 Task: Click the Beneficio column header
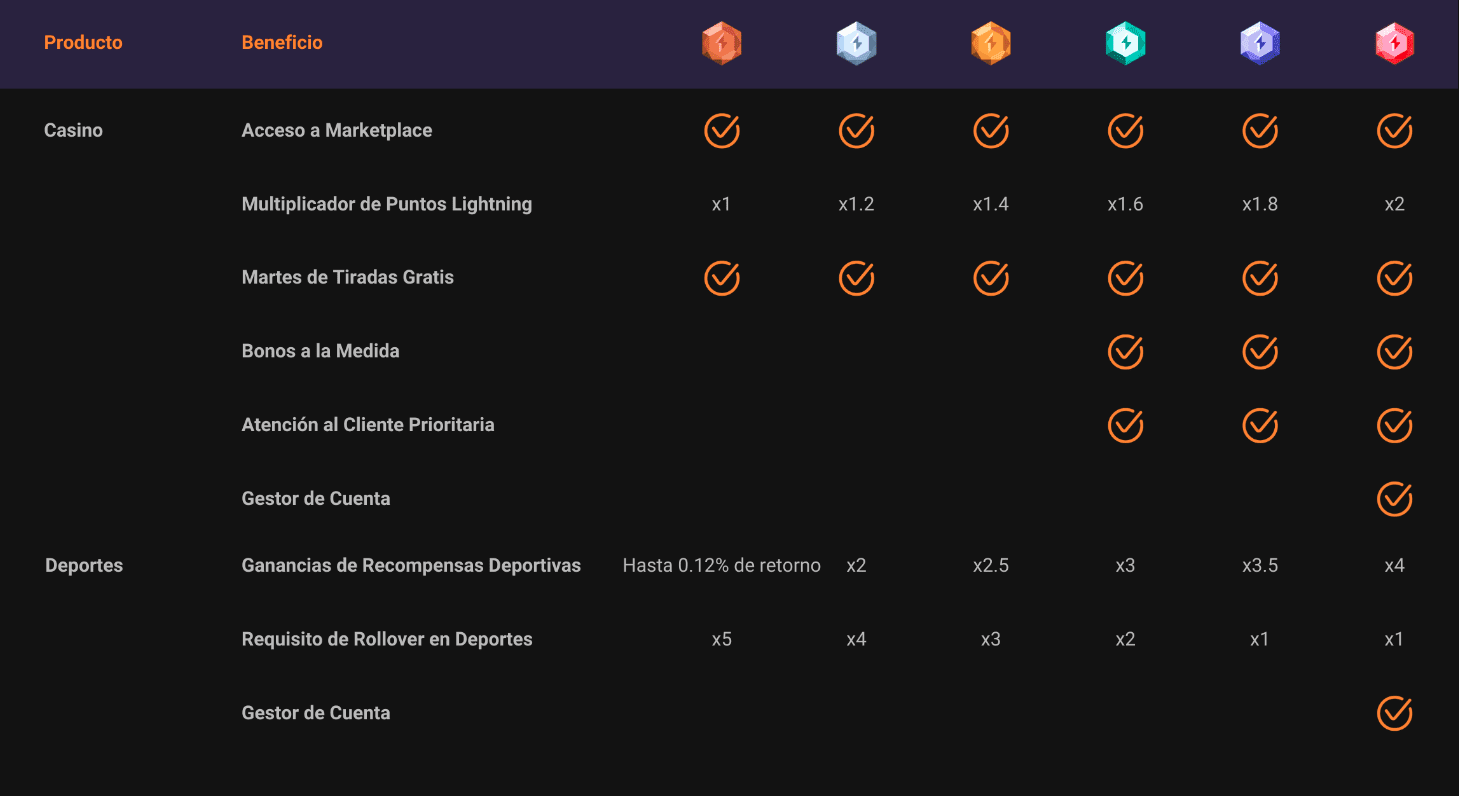tap(282, 43)
